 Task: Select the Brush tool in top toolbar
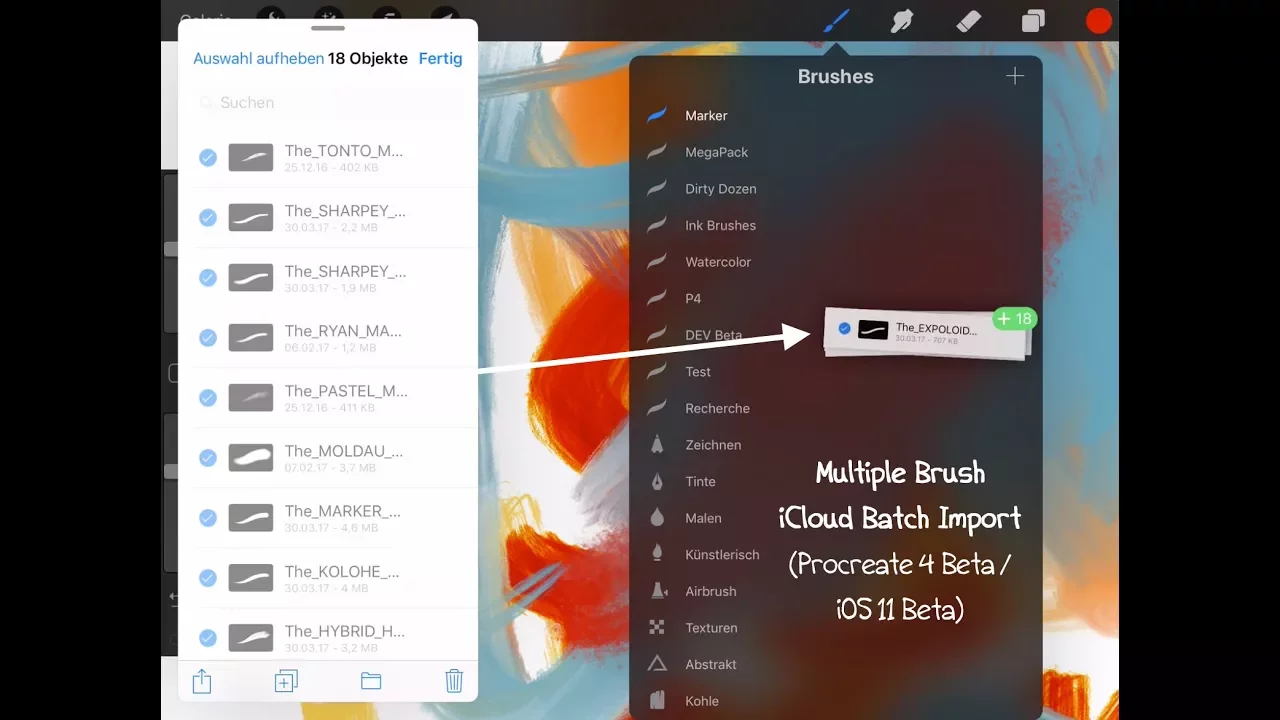[x=836, y=20]
